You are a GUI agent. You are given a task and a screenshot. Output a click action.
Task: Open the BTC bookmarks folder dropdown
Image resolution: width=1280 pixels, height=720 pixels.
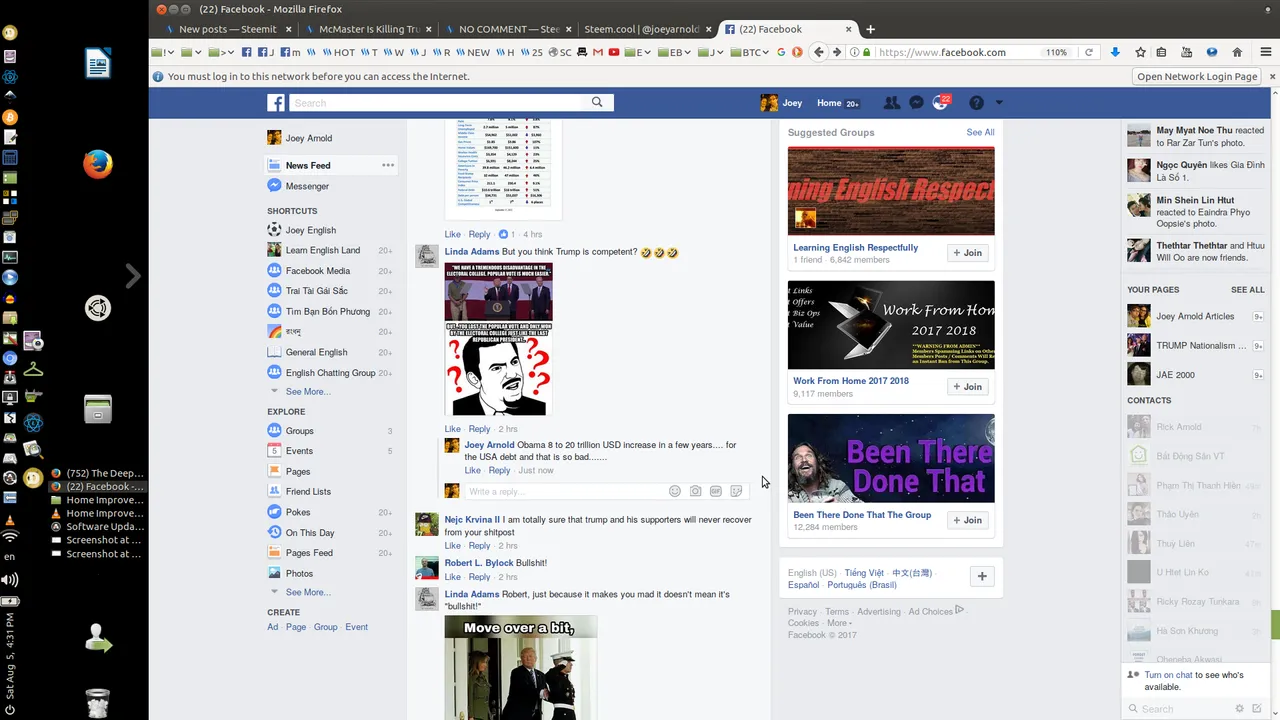point(748,52)
